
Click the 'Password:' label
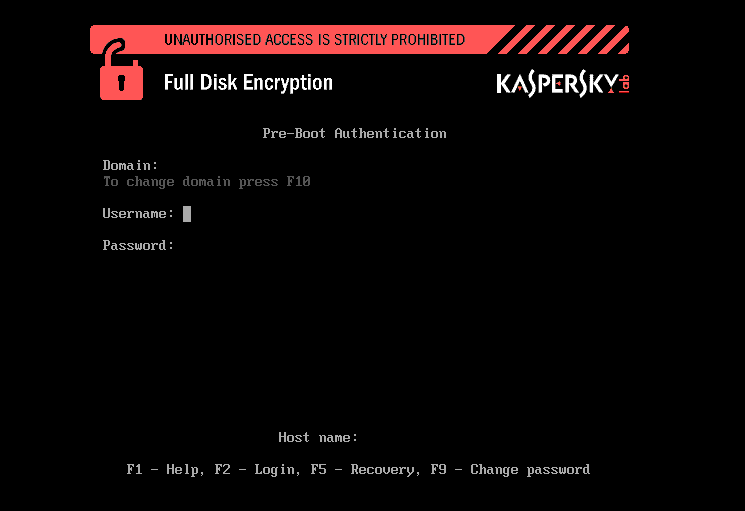click(138, 245)
